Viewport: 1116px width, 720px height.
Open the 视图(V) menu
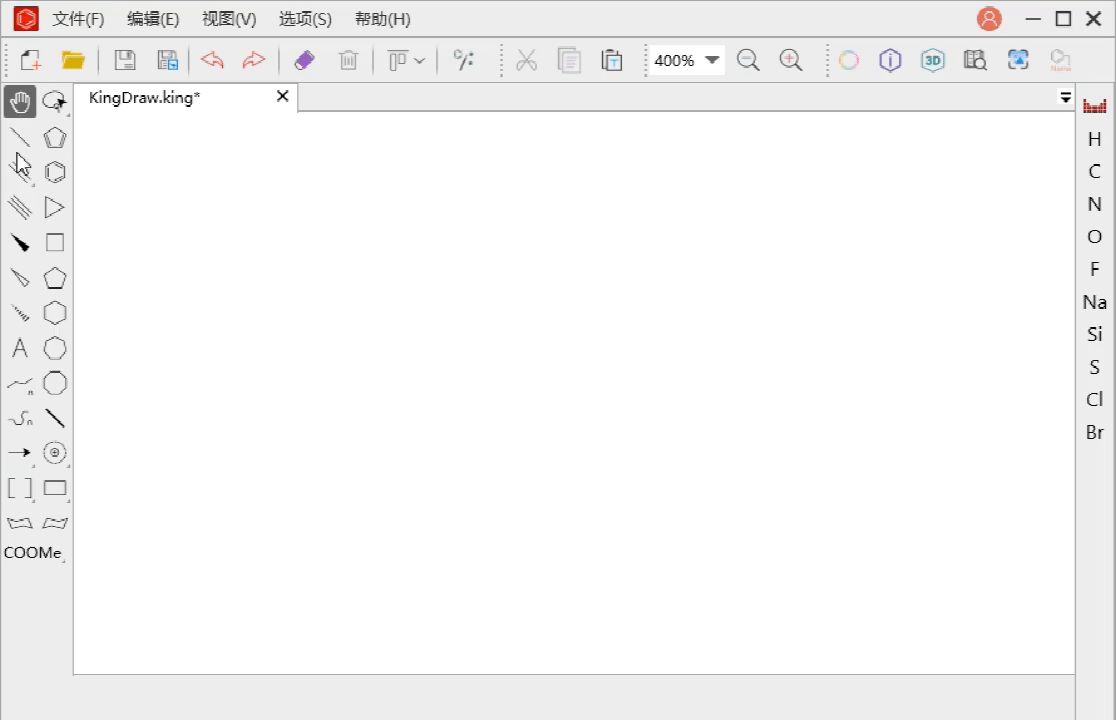[x=229, y=19]
